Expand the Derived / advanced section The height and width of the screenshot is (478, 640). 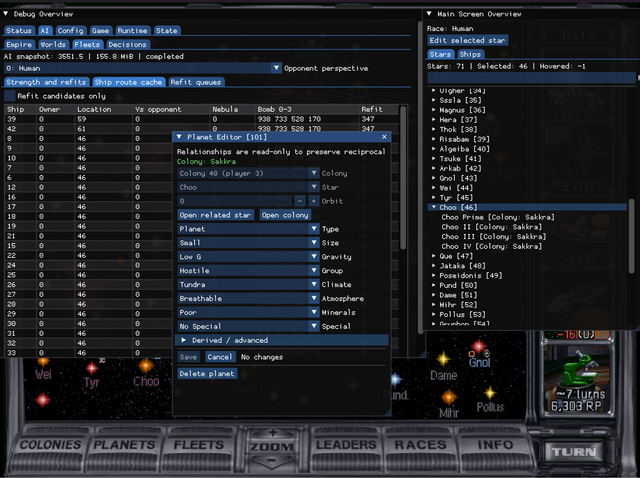(x=282, y=340)
